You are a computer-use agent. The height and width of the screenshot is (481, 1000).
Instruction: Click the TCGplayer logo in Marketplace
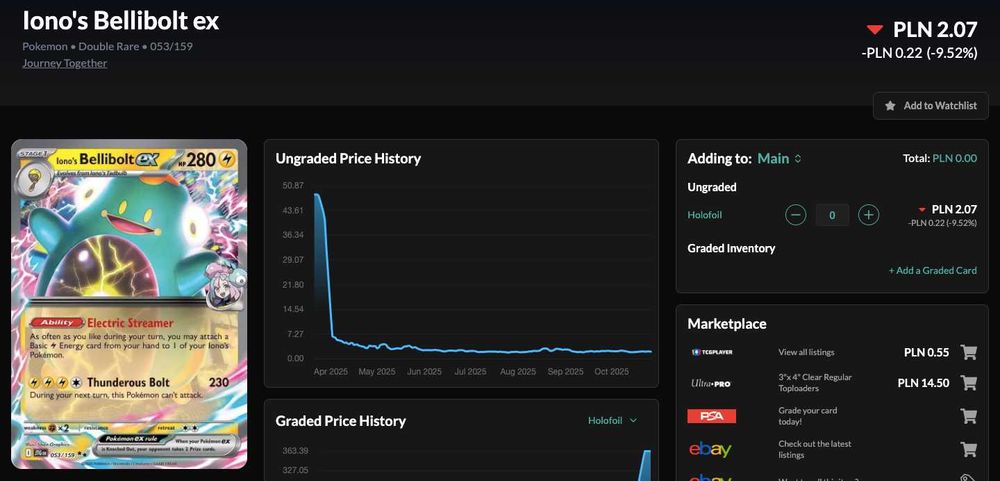[711, 352]
